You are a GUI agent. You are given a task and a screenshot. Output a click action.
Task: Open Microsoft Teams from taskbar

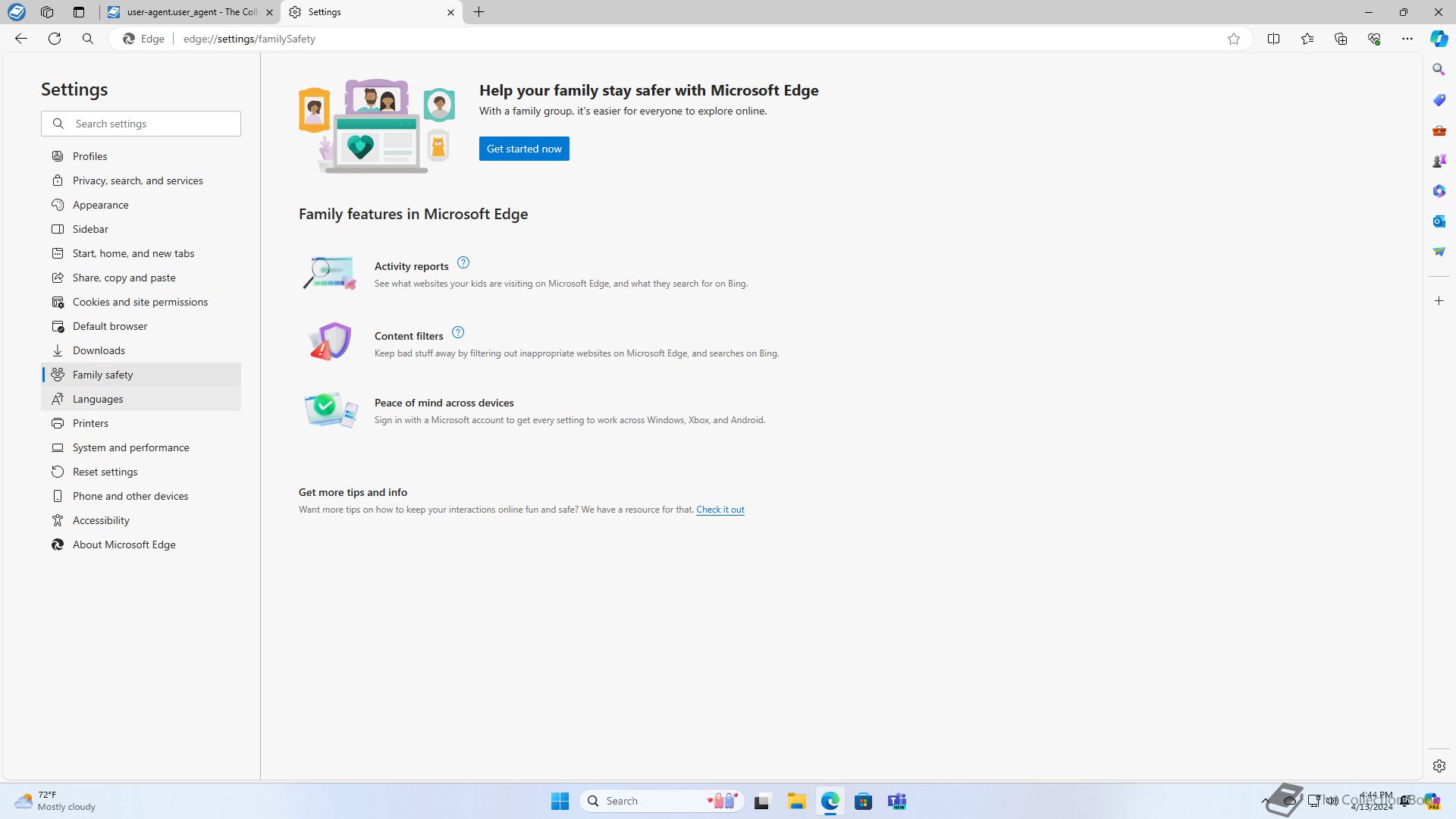point(897,801)
